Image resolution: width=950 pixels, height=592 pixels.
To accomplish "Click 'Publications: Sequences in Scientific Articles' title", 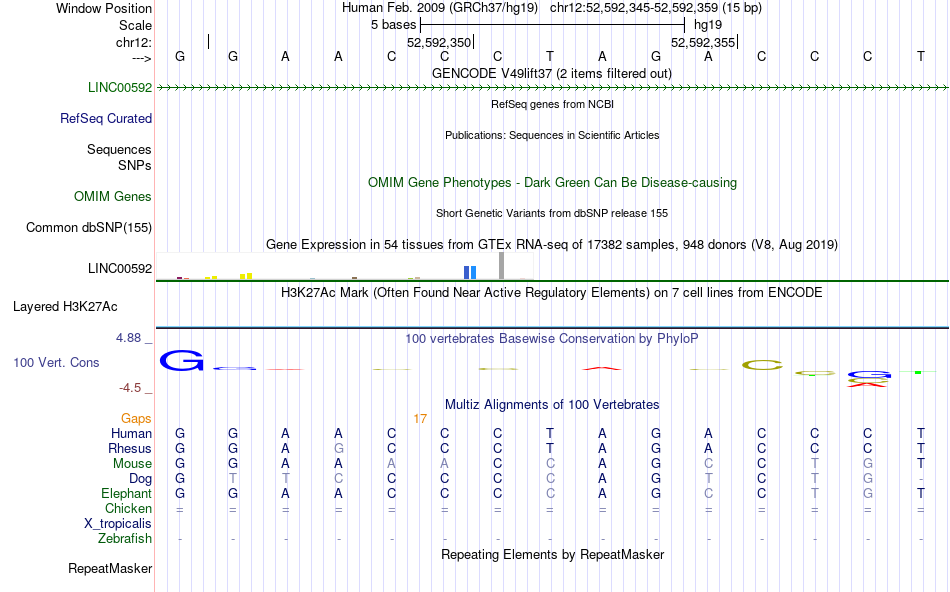I will 552,135.
